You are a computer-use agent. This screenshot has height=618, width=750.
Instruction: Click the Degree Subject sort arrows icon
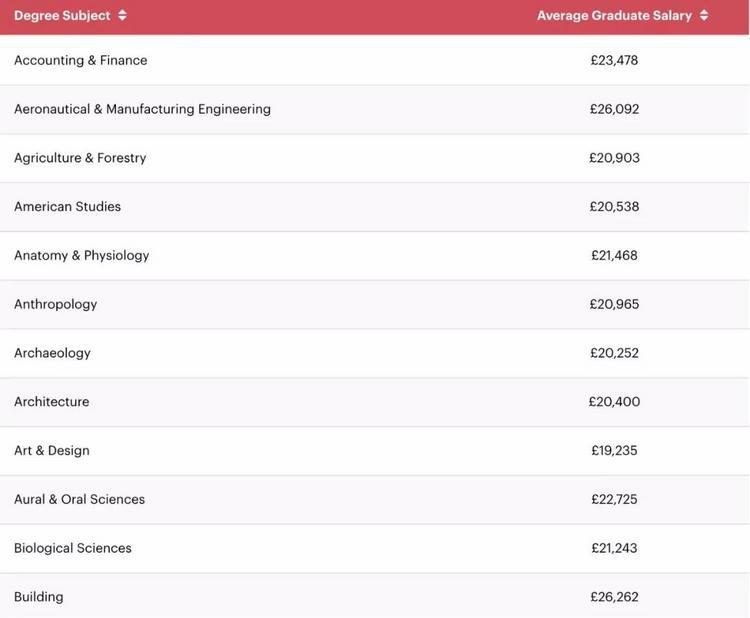point(122,16)
